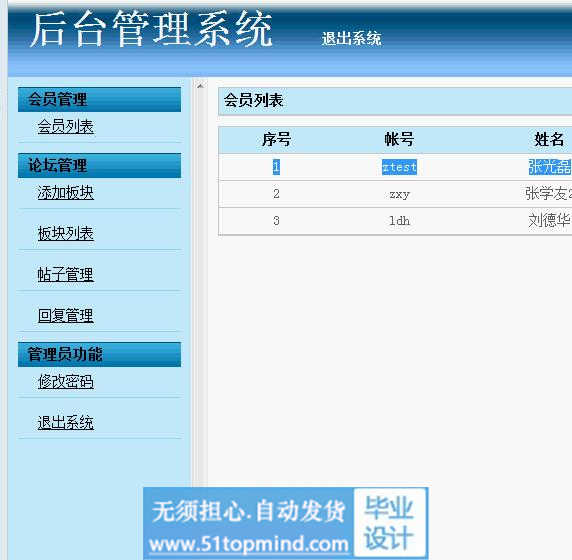Image resolution: width=572 pixels, height=560 pixels.
Task: Click the 序号 column header
Action: coord(276,140)
